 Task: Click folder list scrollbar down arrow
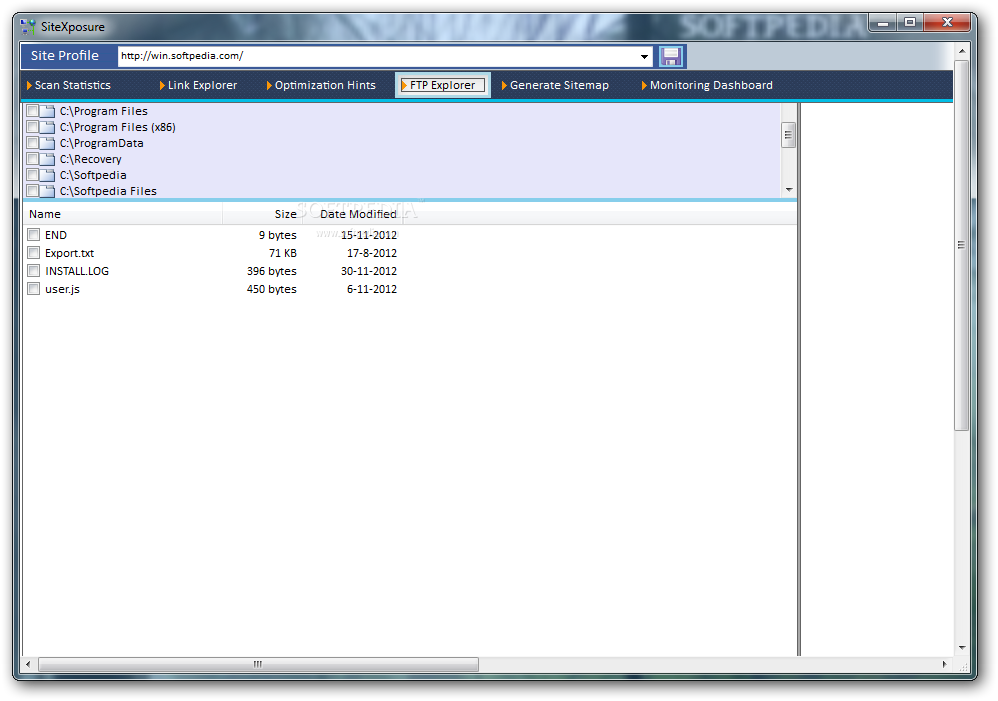click(x=789, y=190)
